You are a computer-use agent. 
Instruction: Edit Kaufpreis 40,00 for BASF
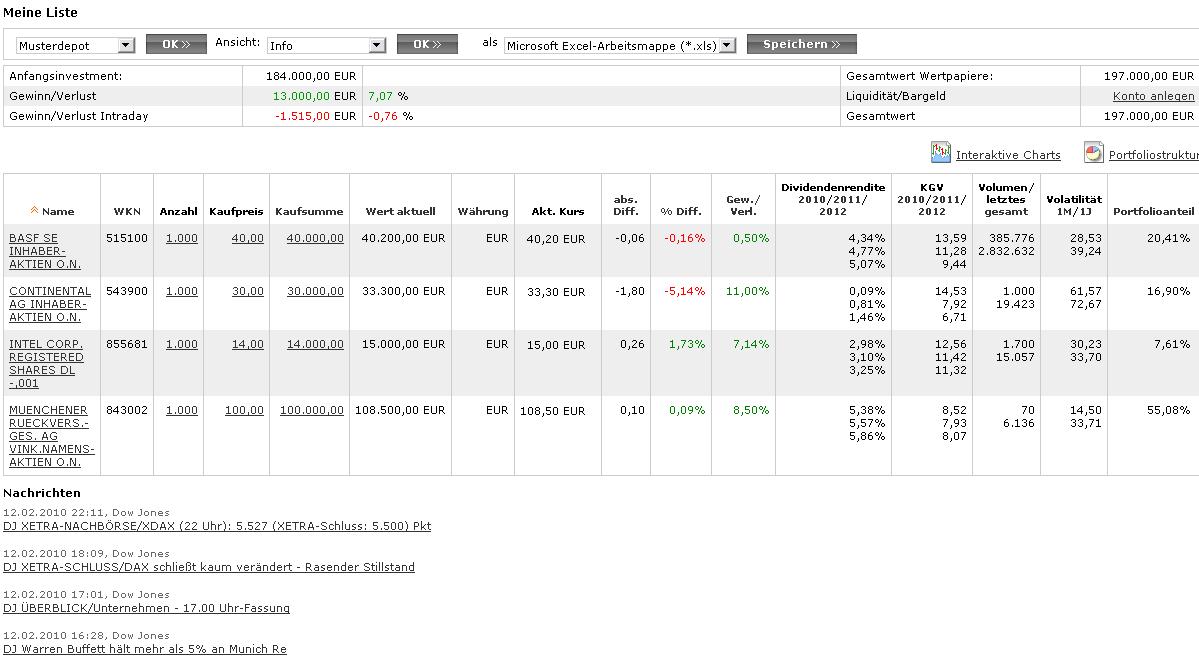248,238
